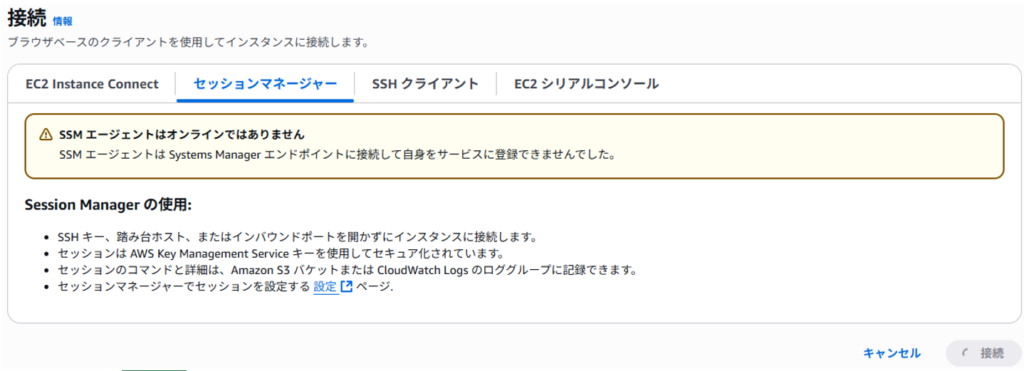Click the external link icon beside 設定
The width and height of the screenshot is (1024, 371).
pos(347,286)
